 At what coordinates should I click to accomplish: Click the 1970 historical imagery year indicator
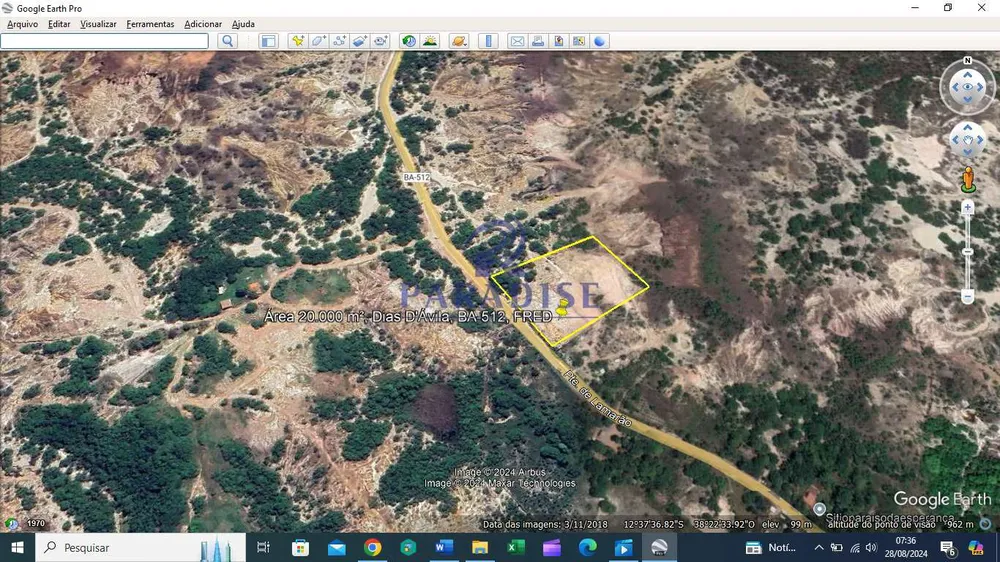click(36, 523)
